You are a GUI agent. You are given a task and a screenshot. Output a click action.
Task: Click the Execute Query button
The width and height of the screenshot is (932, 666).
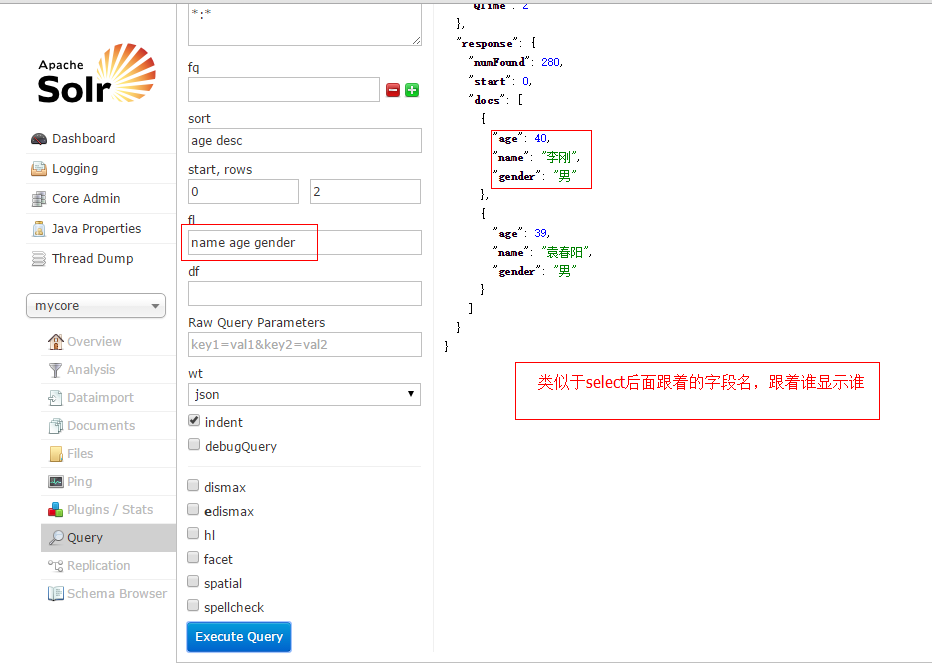click(x=238, y=636)
